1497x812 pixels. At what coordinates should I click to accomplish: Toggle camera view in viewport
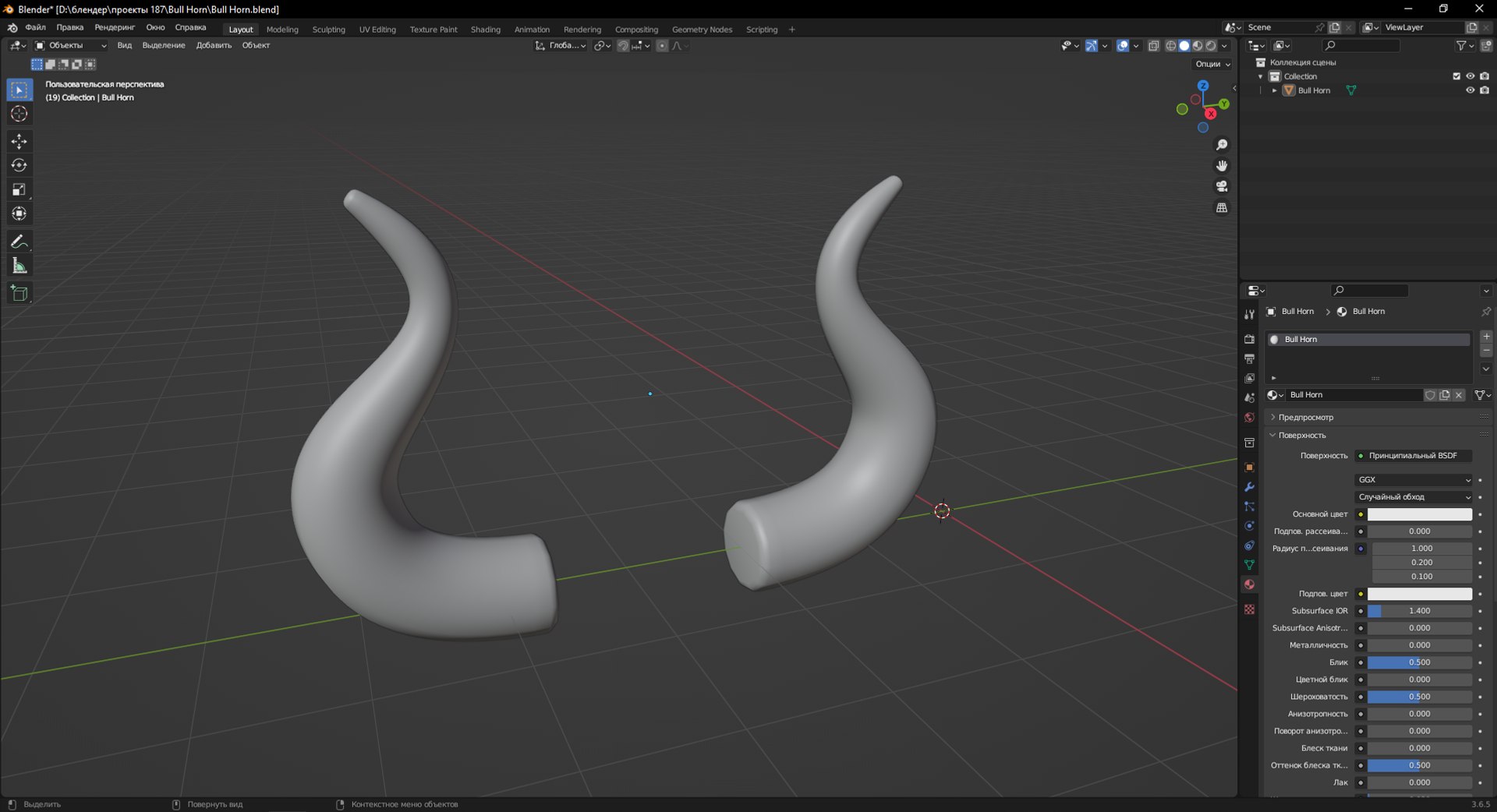[1222, 186]
